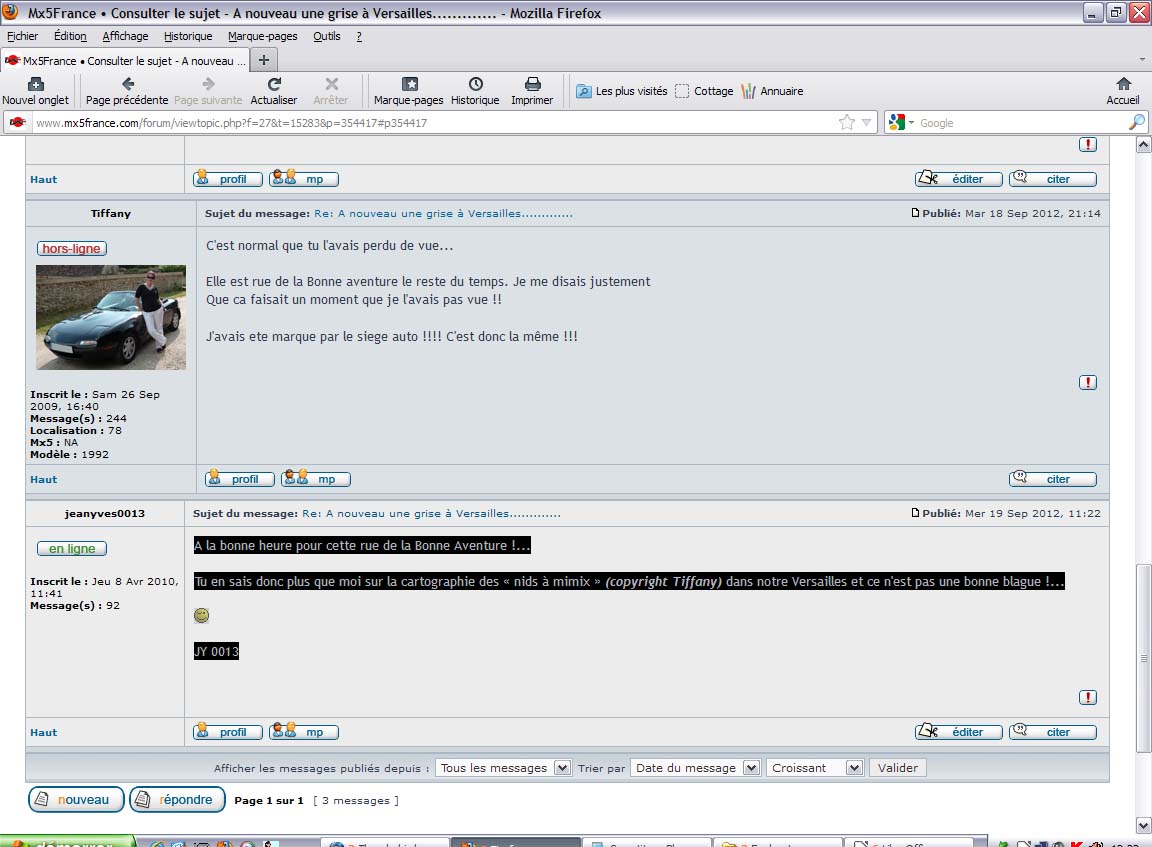Click the Imprimer printer icon
1152x847 pixels.
532,85
